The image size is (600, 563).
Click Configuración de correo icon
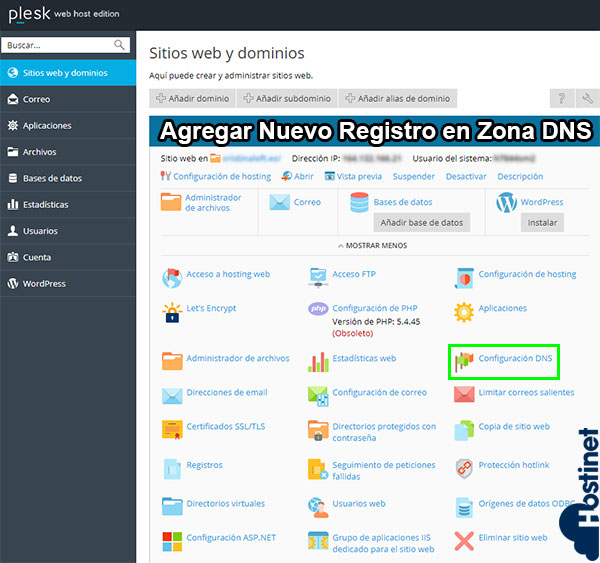tap(318, 396)
